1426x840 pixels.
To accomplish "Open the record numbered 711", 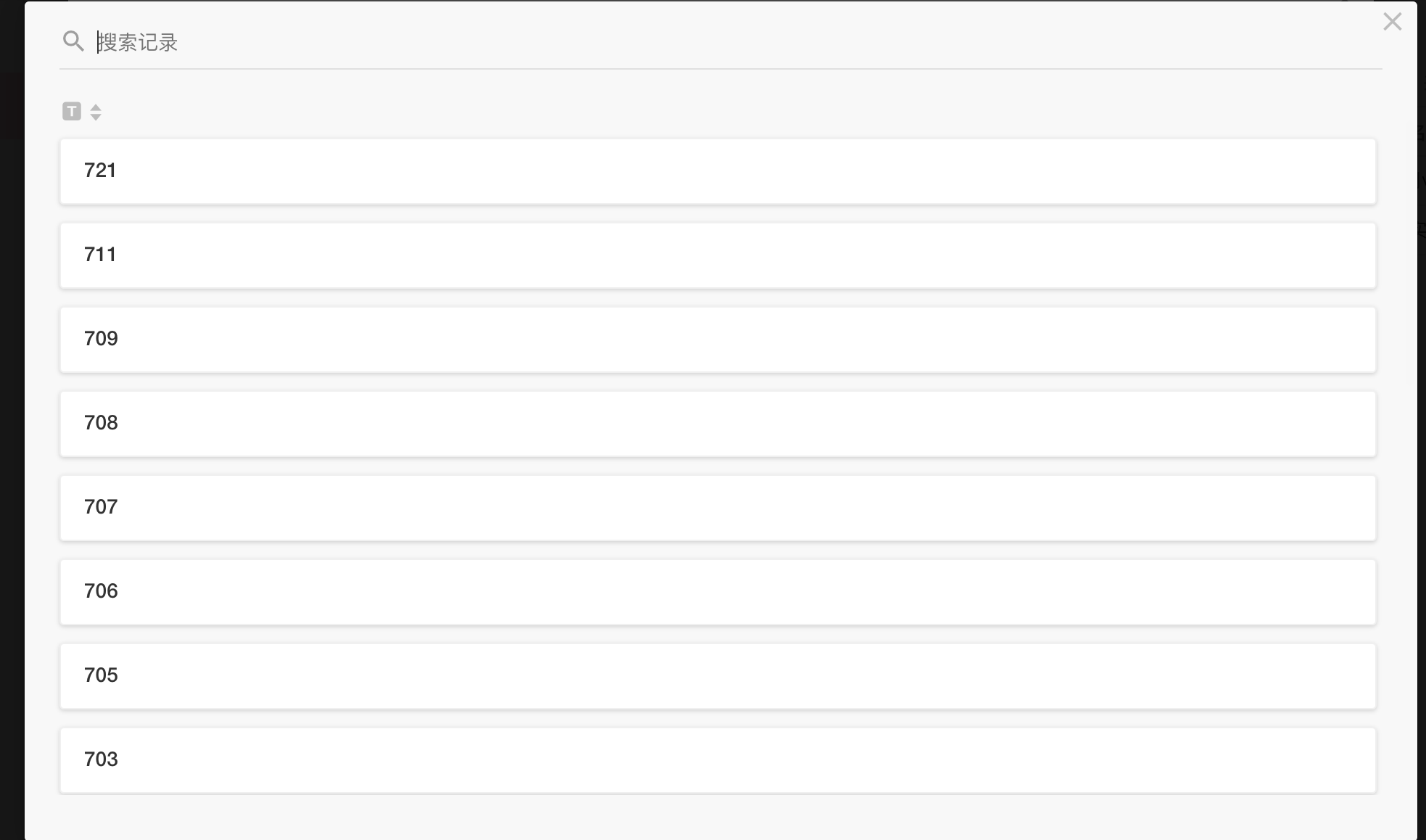I will (717, 255).
